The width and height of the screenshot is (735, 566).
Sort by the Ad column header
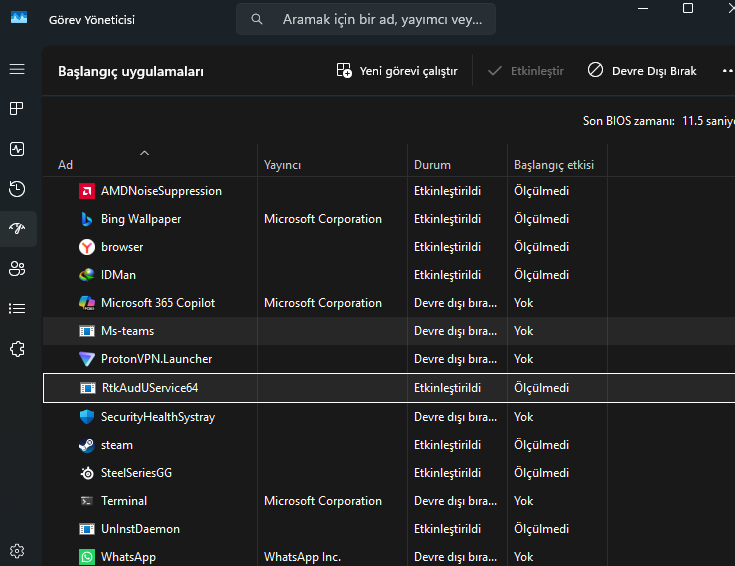coord(66,165)
